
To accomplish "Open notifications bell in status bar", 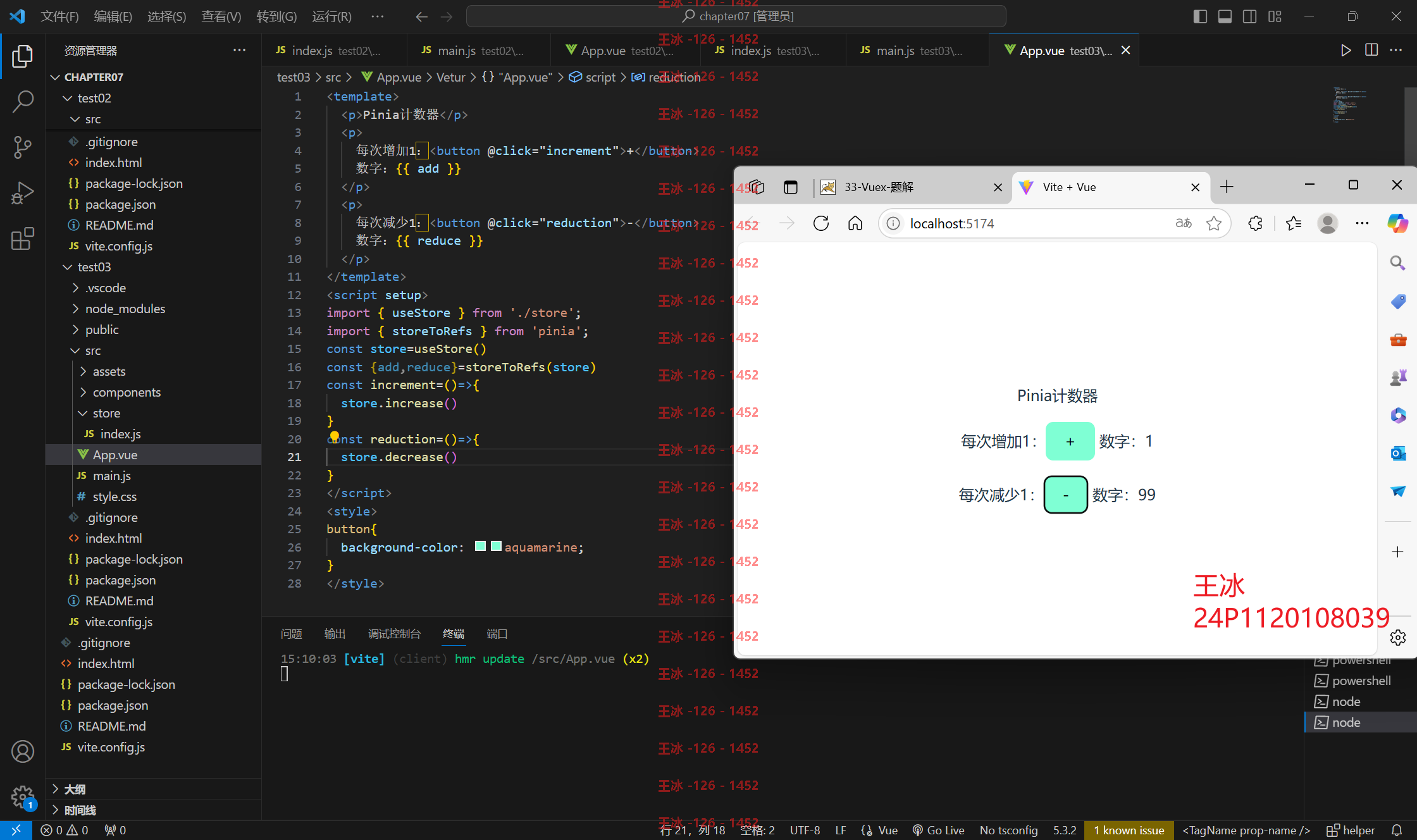I will (x=1397, y=831).
